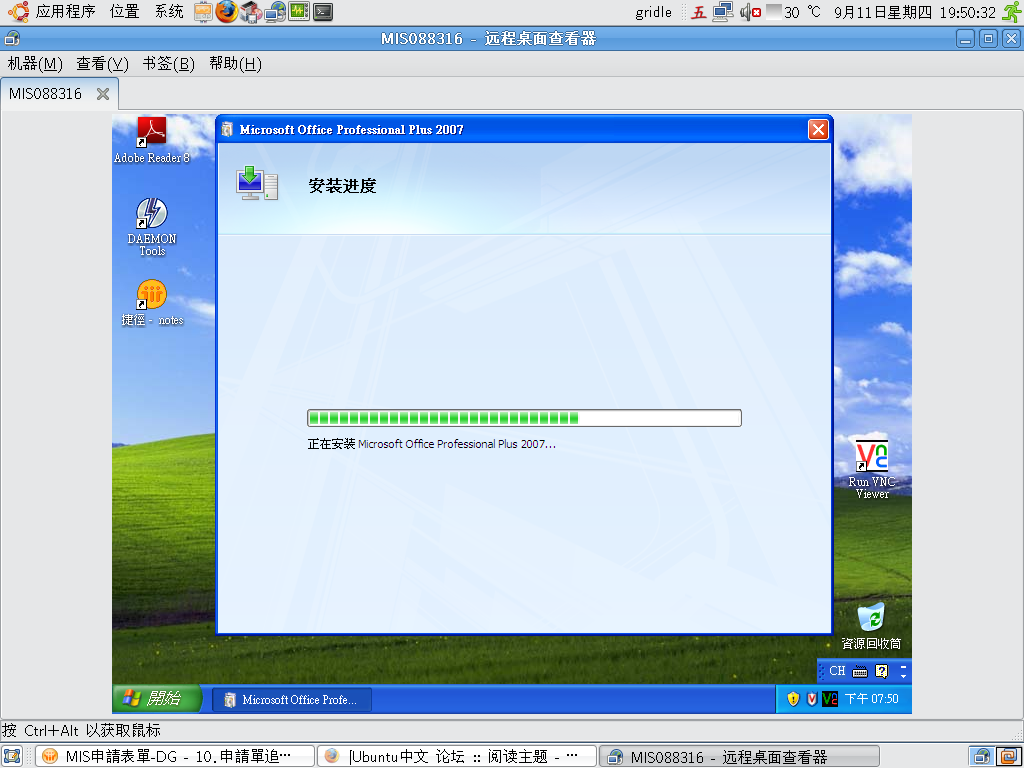Maximize the remote desktop viewer window
This screenshot has height=768, width=1024.
(x=989, y=39)
